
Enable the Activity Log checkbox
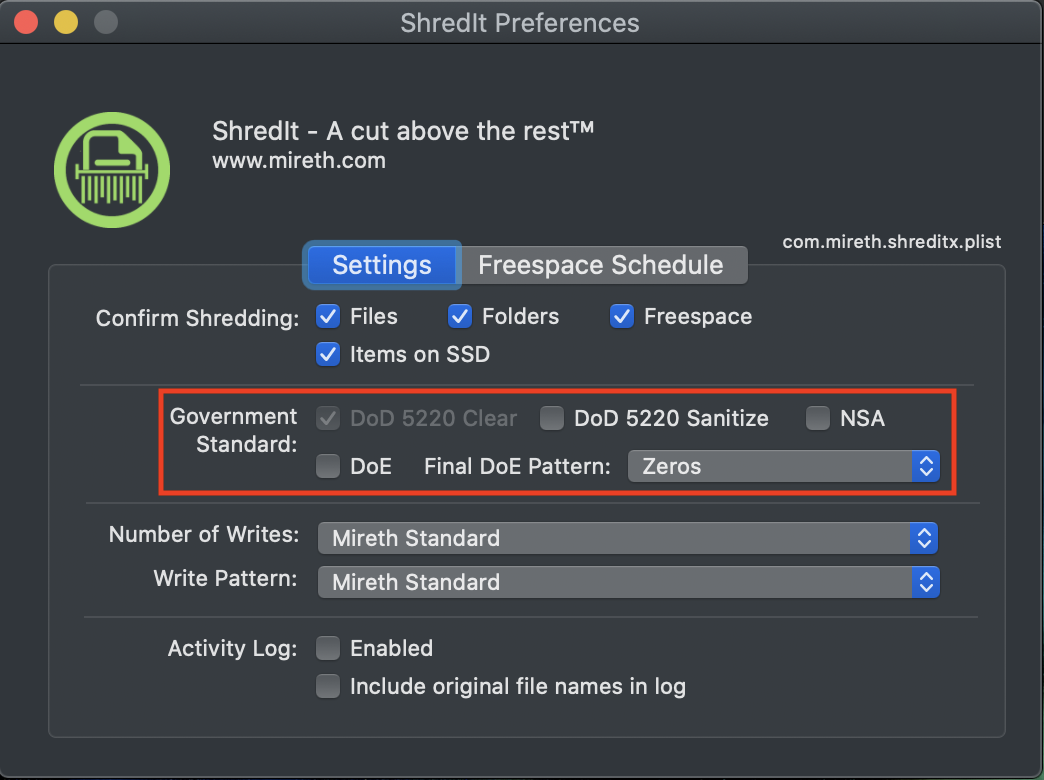tap(328, 648)
